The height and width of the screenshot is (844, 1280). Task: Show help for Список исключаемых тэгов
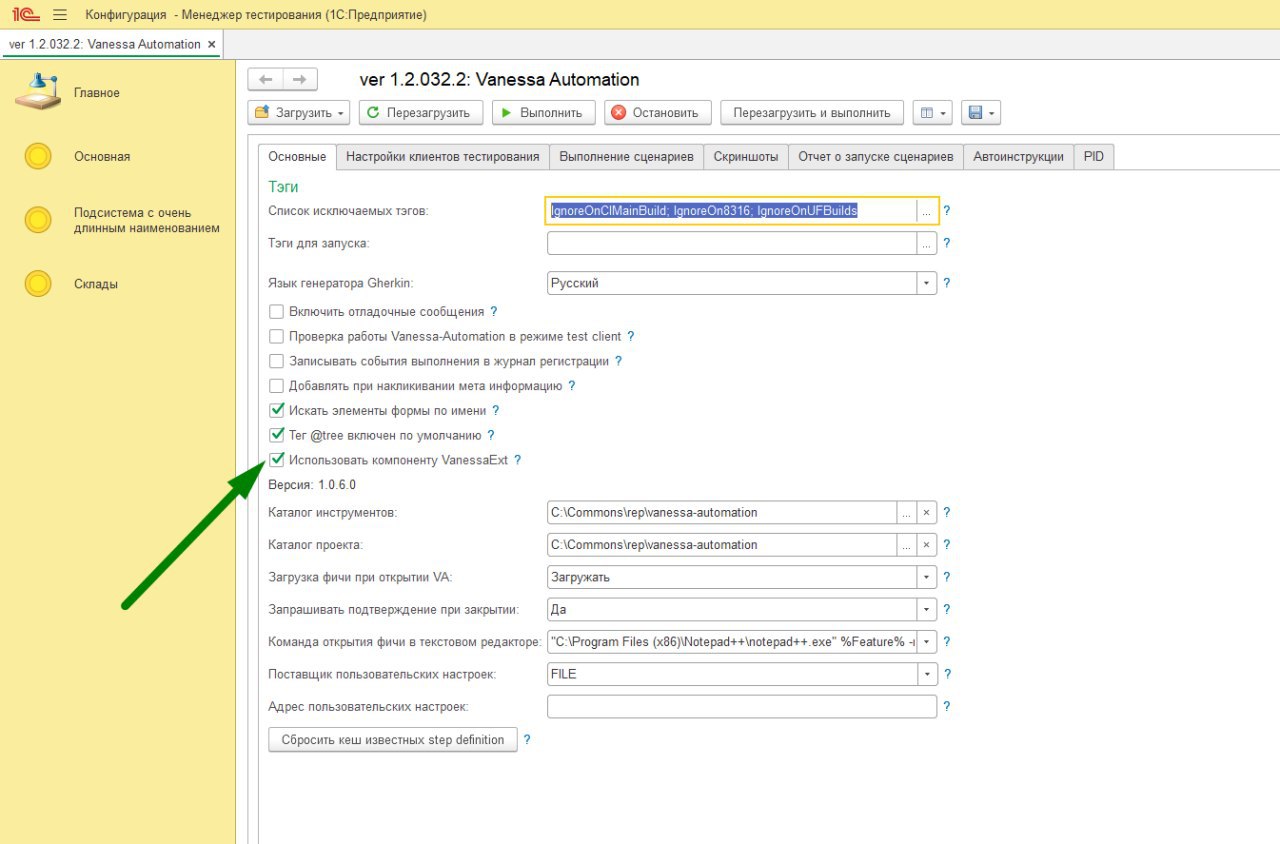pos(947,211)
